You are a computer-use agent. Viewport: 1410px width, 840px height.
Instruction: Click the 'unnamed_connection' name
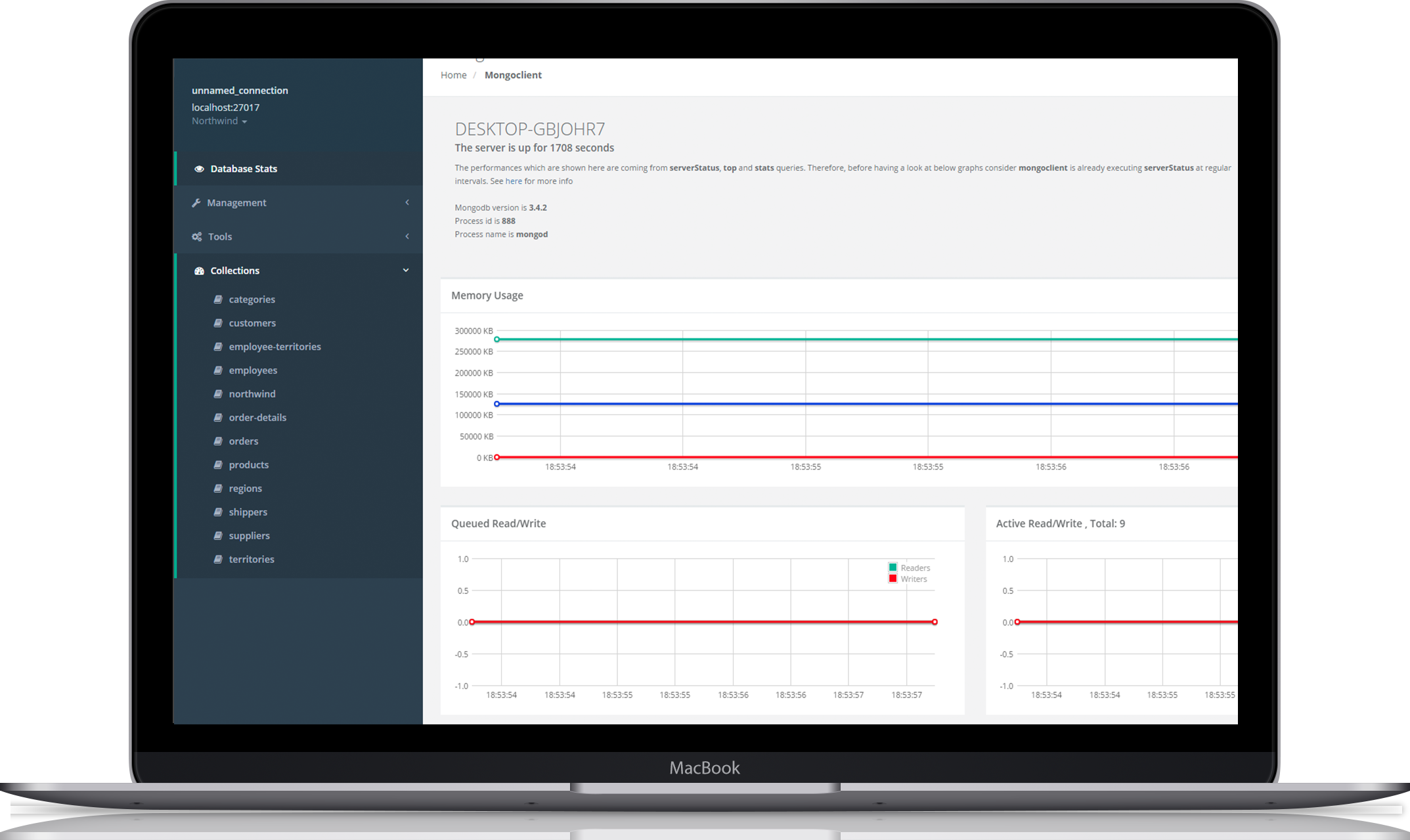click(x=240, y=91)
